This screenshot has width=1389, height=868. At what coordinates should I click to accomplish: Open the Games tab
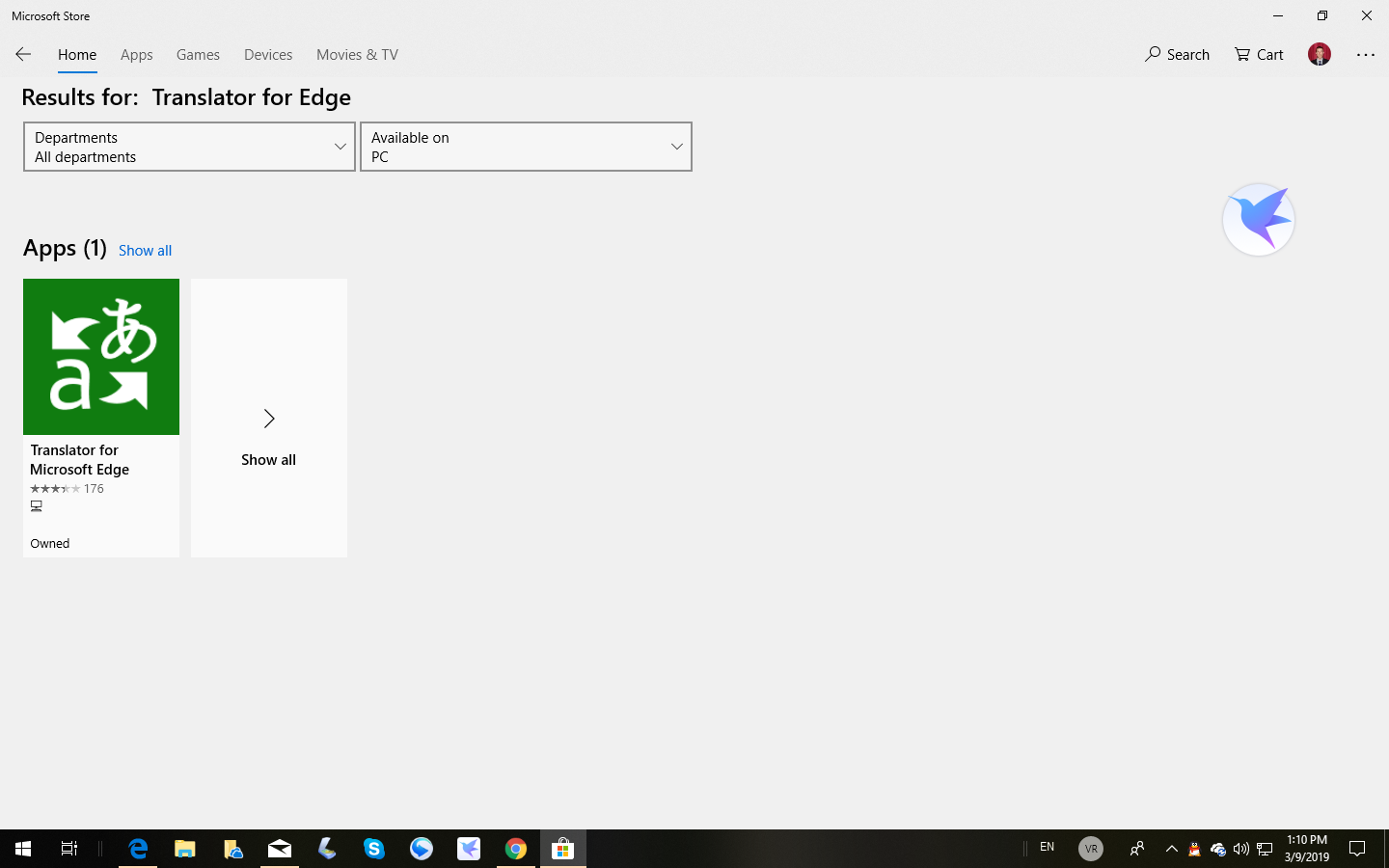coord(198,55)
